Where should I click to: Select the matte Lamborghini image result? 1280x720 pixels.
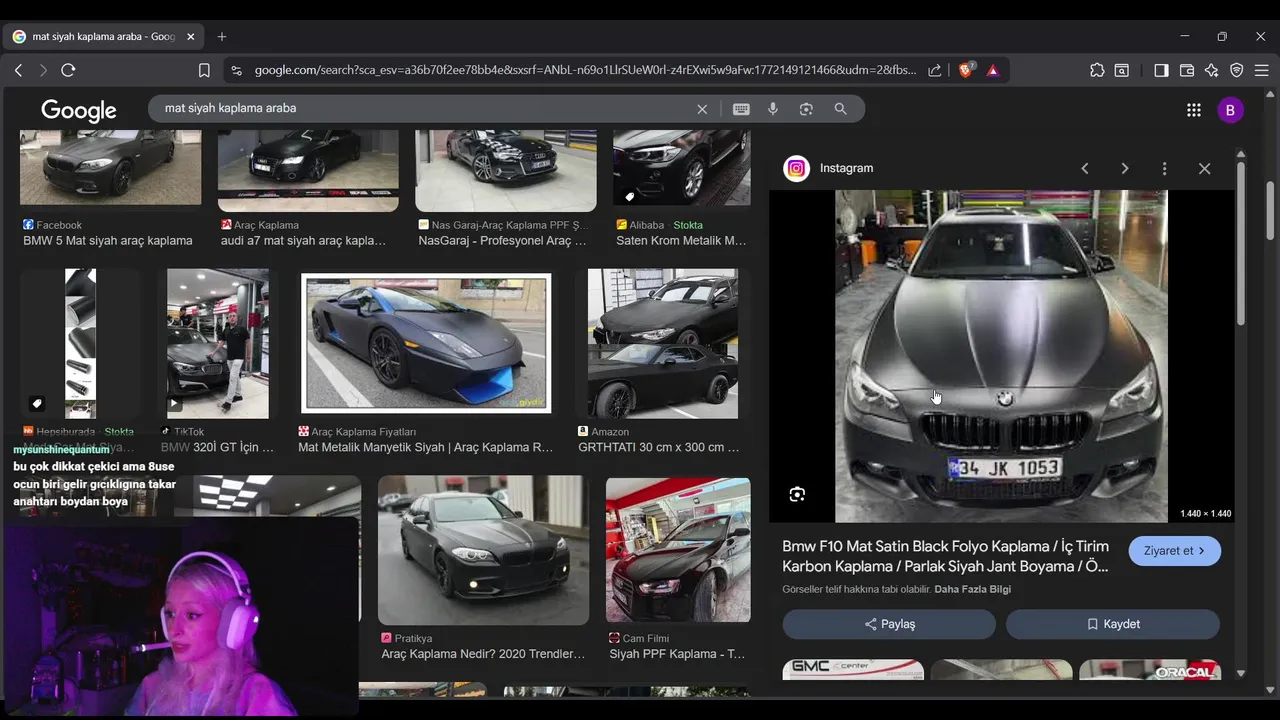pyautogui.click(x=426, y=343)
